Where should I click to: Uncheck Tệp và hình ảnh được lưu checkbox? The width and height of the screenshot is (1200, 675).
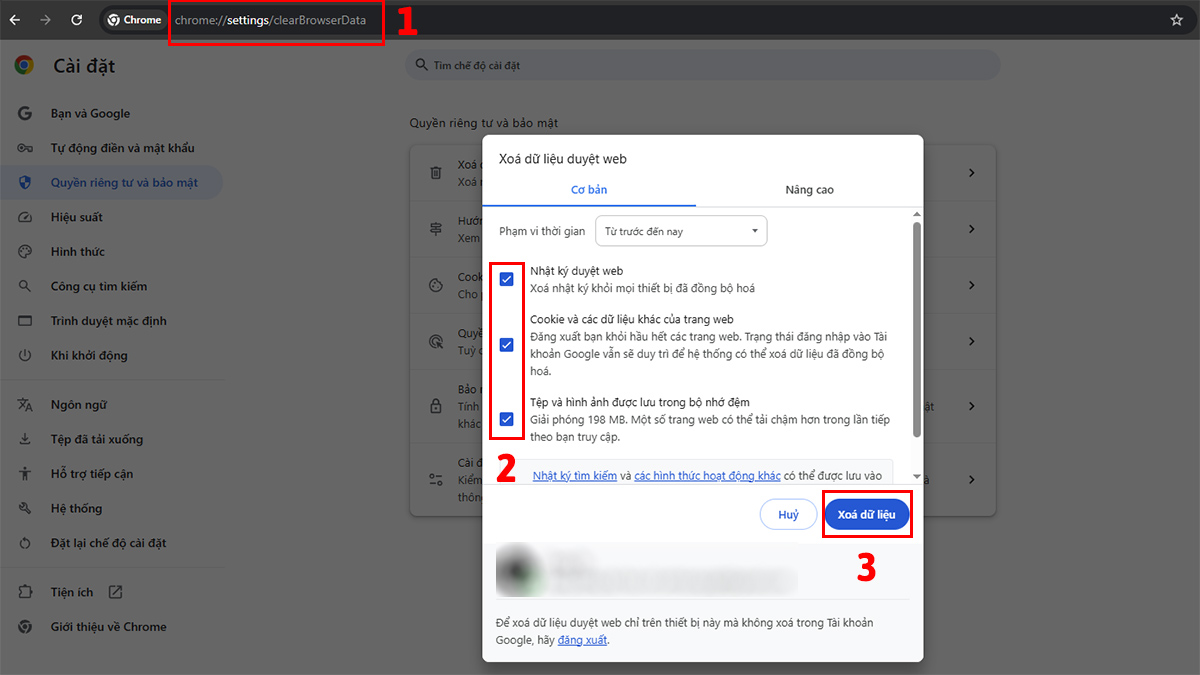[506, 419]
